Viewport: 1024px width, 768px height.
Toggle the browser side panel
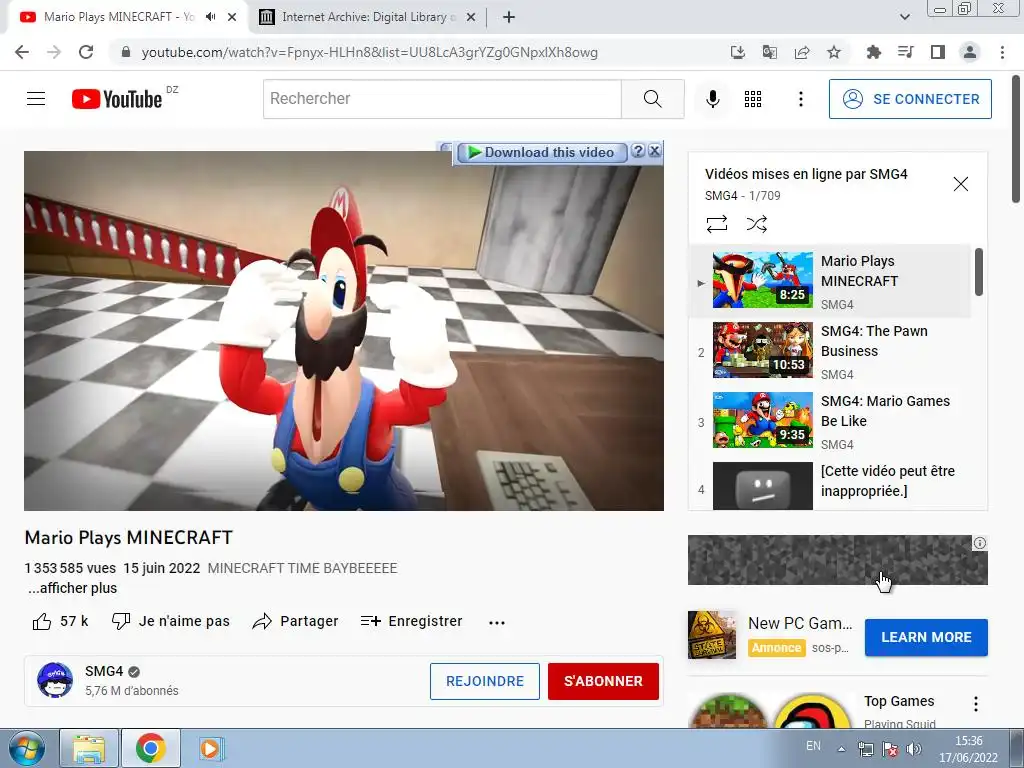(x=938, y=52)
